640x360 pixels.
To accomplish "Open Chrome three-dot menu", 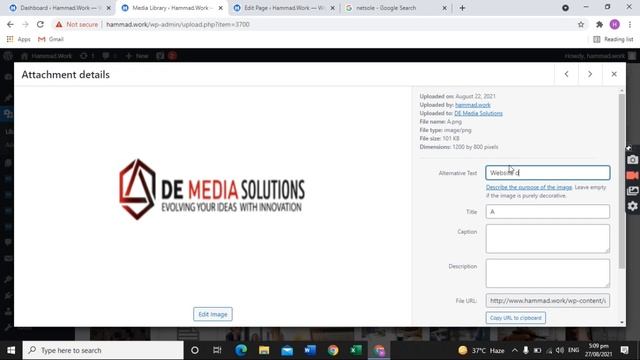I will pyautogui.click(x=630, y=24).
